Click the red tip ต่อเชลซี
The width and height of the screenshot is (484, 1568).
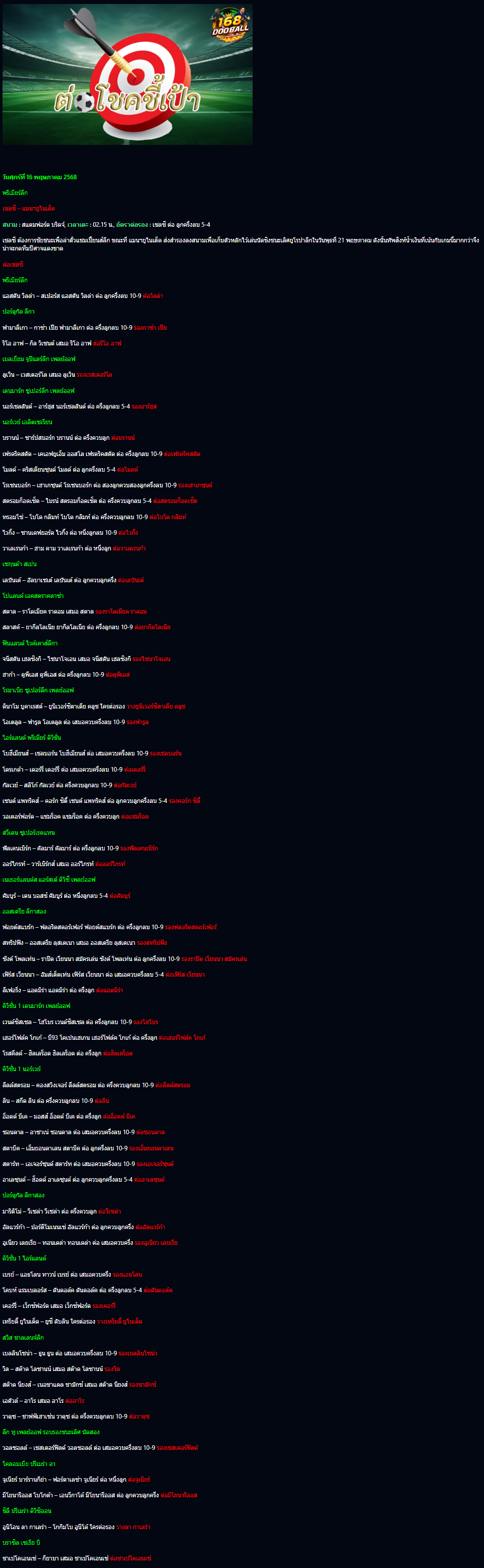[13, 264]
